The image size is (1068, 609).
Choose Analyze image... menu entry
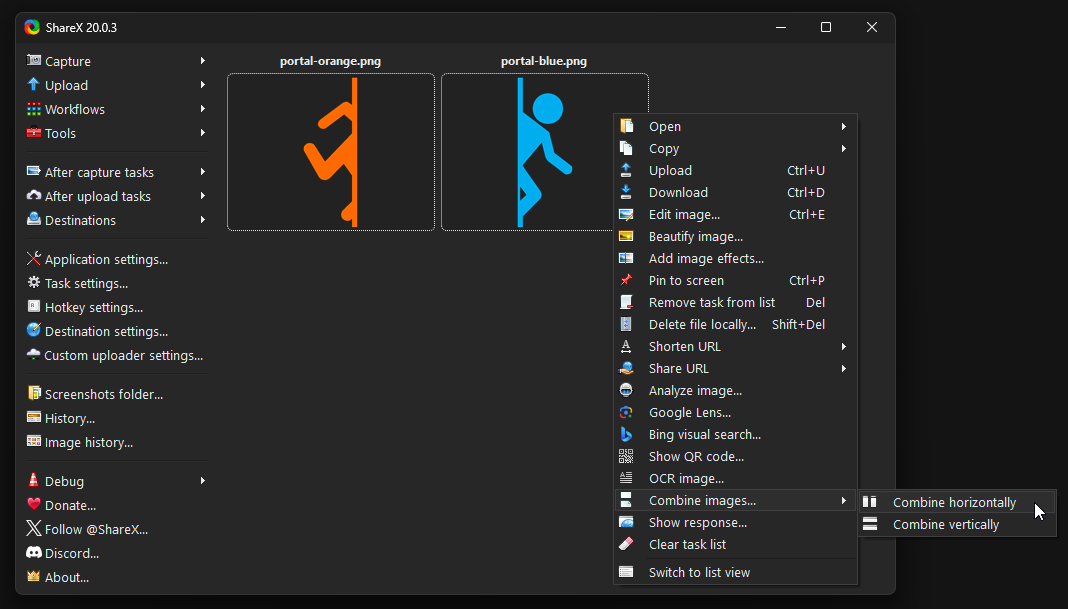[736, 390]
